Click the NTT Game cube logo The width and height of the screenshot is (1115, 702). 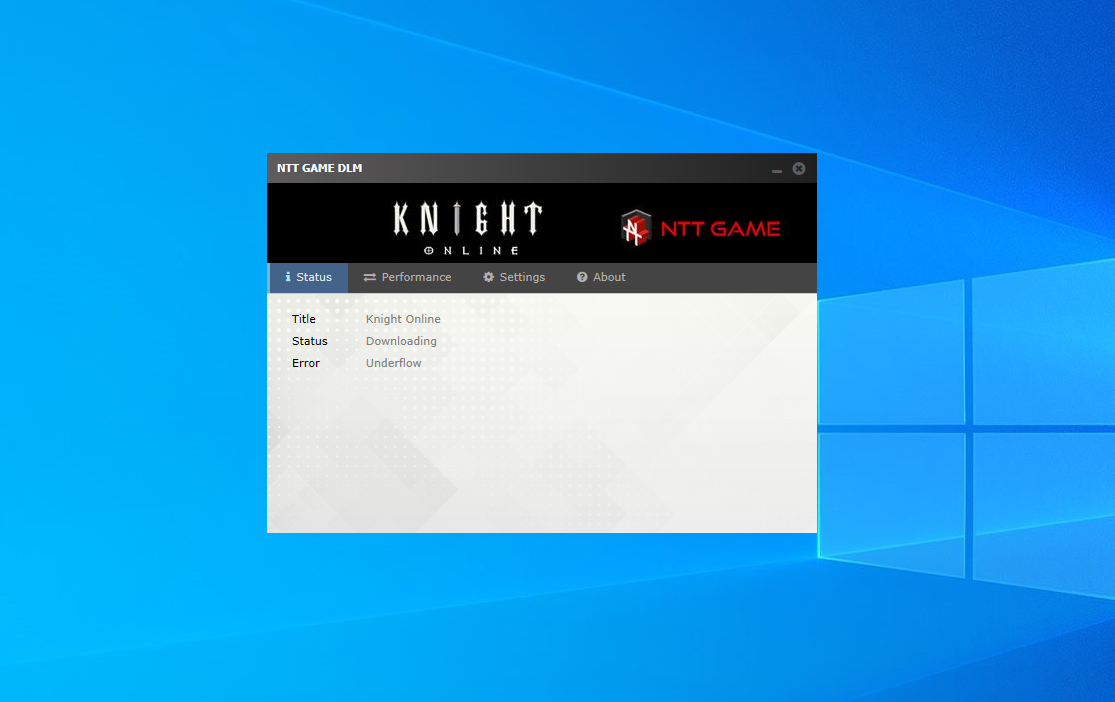(x=636, y=228)
